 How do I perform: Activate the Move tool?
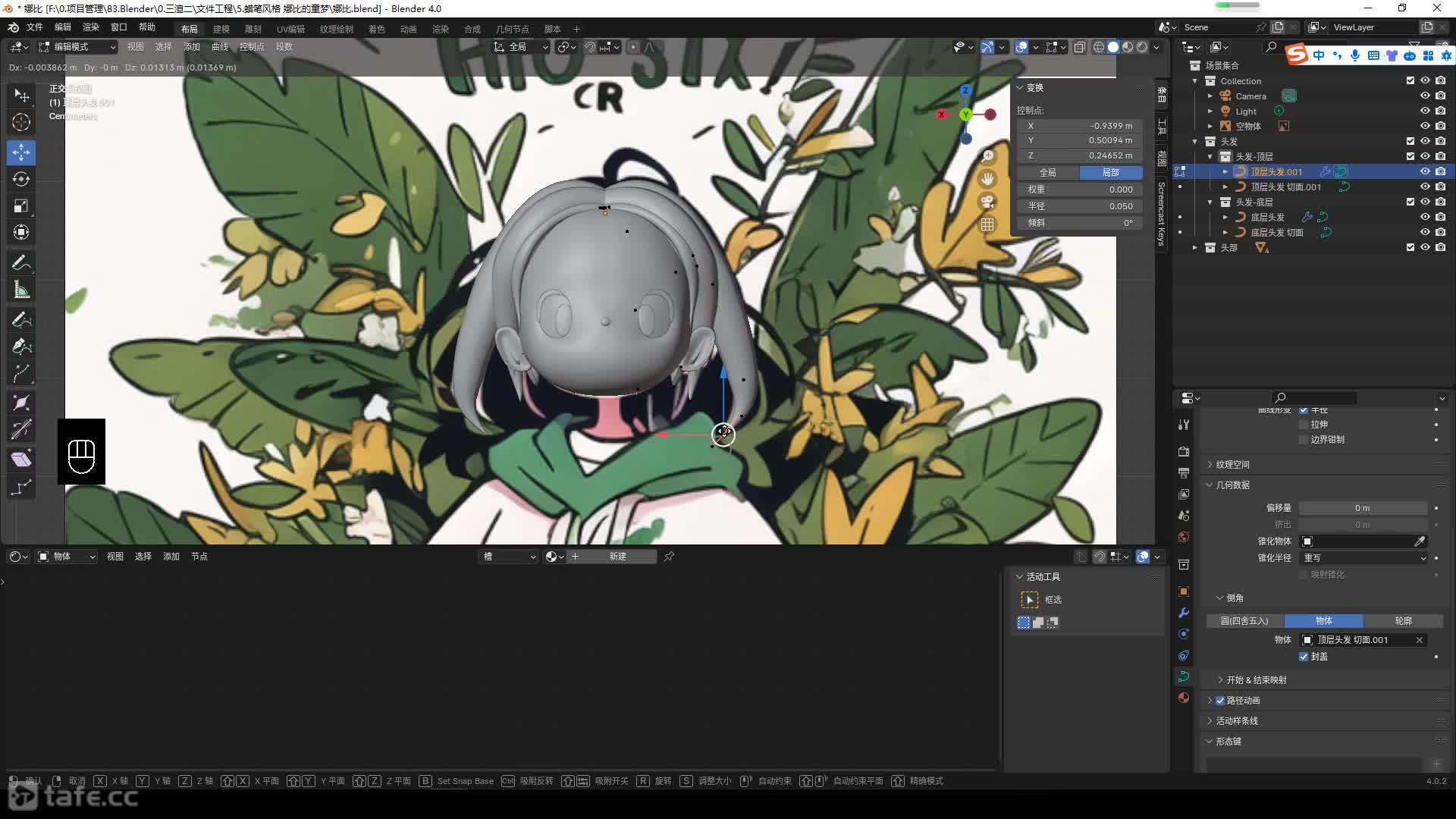coord(21,152)
